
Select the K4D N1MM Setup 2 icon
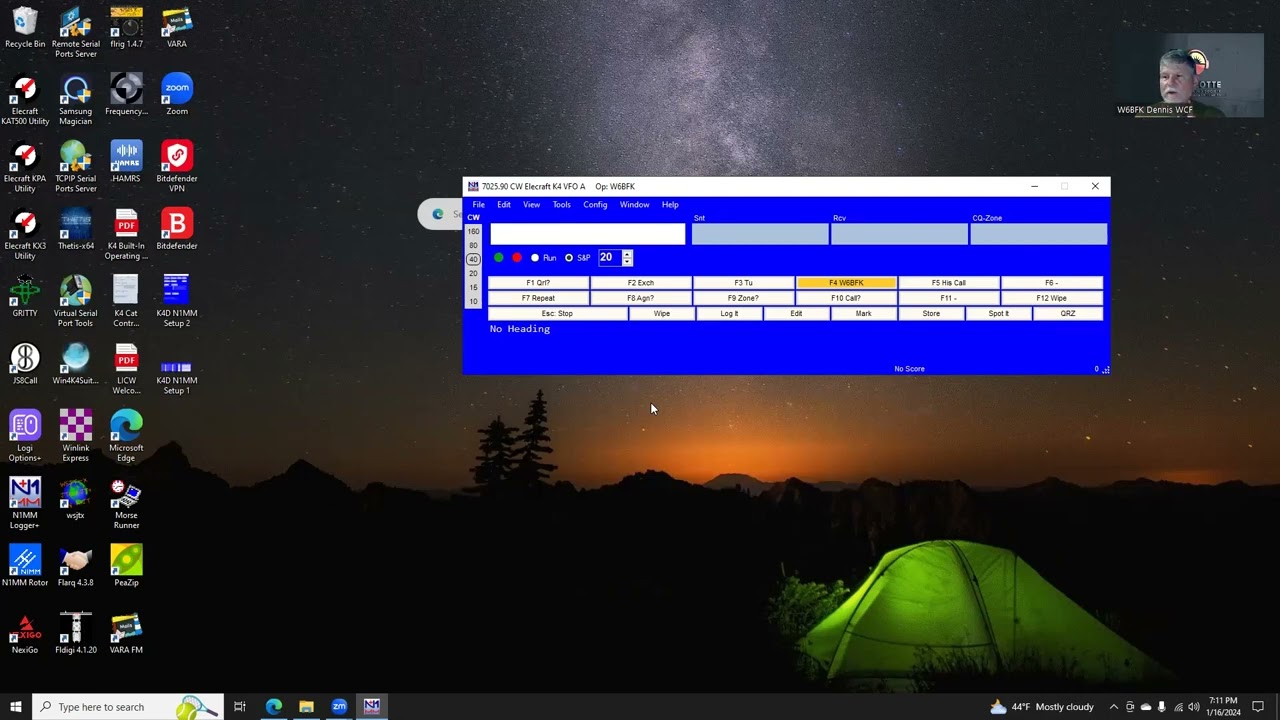pos(177,301)
